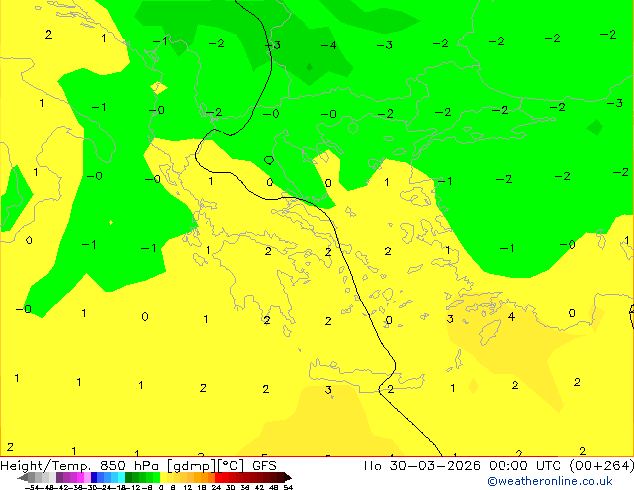Click the Height/Temp. 850 hPa title text
The image size is (634, 490).
pos(79,466)
